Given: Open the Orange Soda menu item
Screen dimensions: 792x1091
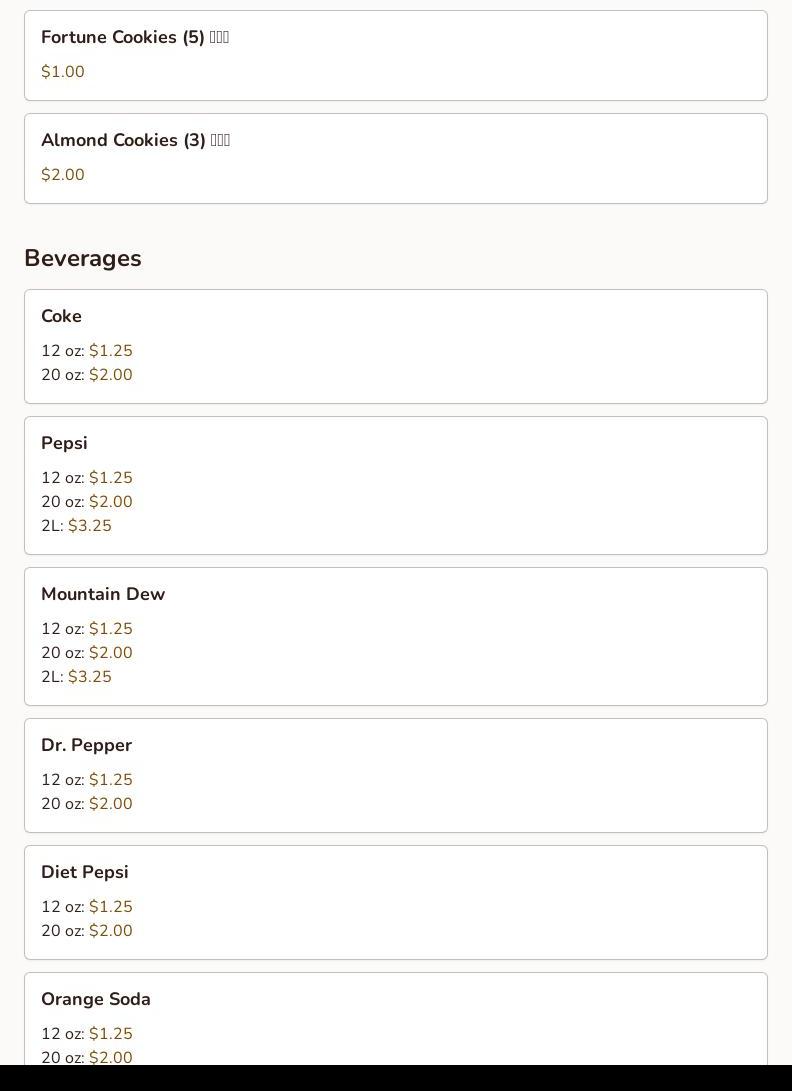Looking at the screenshot, I should pyautogui.click(x=96, y=999).
